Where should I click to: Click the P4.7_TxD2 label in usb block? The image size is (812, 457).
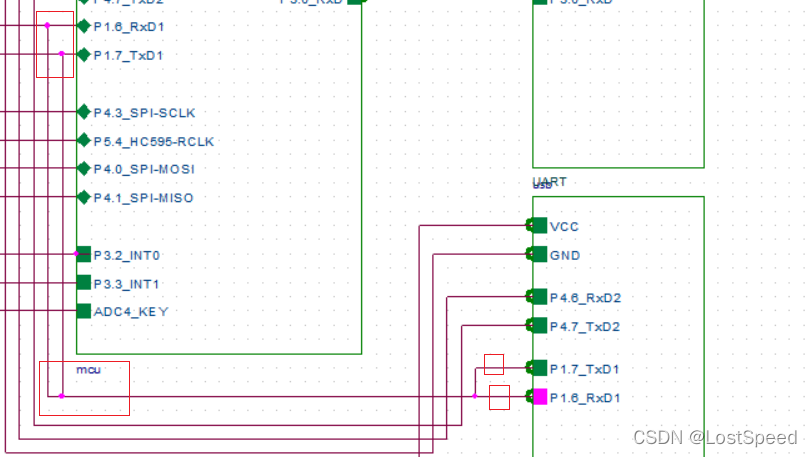click(585, 327)
